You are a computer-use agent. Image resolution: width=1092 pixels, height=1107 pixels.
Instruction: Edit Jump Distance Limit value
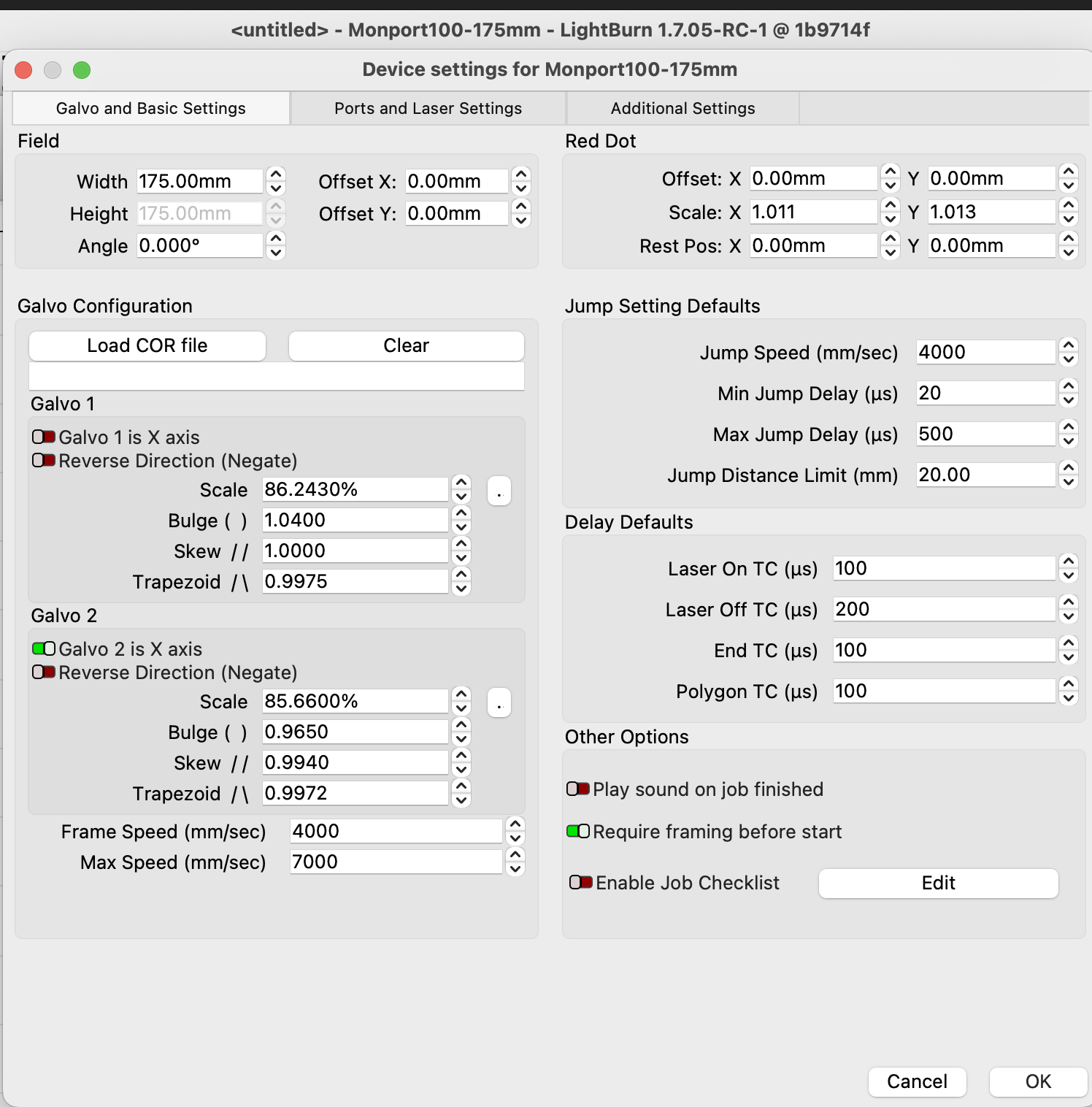(986, 475)
